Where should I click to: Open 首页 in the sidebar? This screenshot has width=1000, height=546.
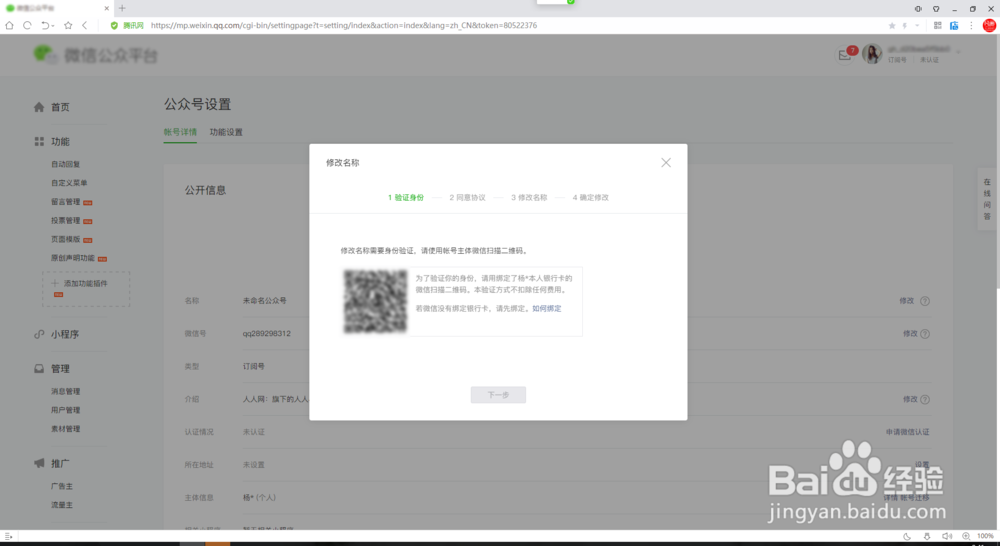coord(61,107)
